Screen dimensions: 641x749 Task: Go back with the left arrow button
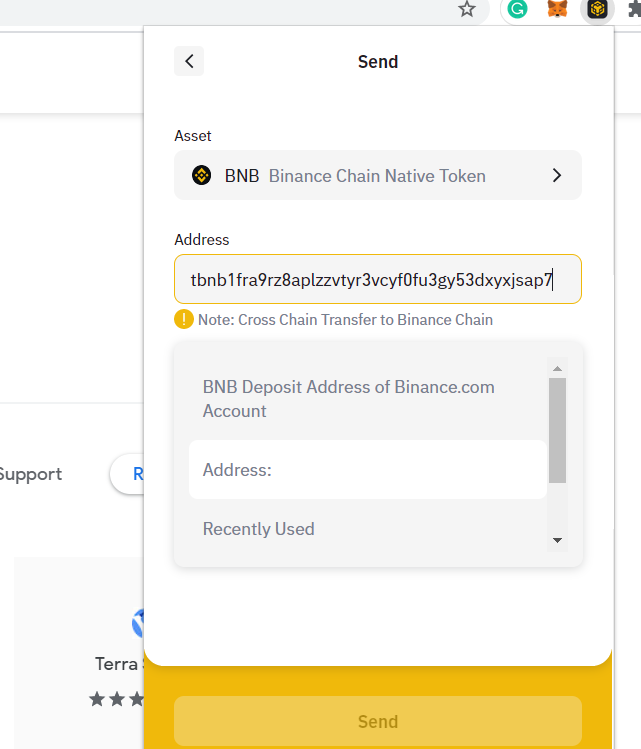coord(189,61)
